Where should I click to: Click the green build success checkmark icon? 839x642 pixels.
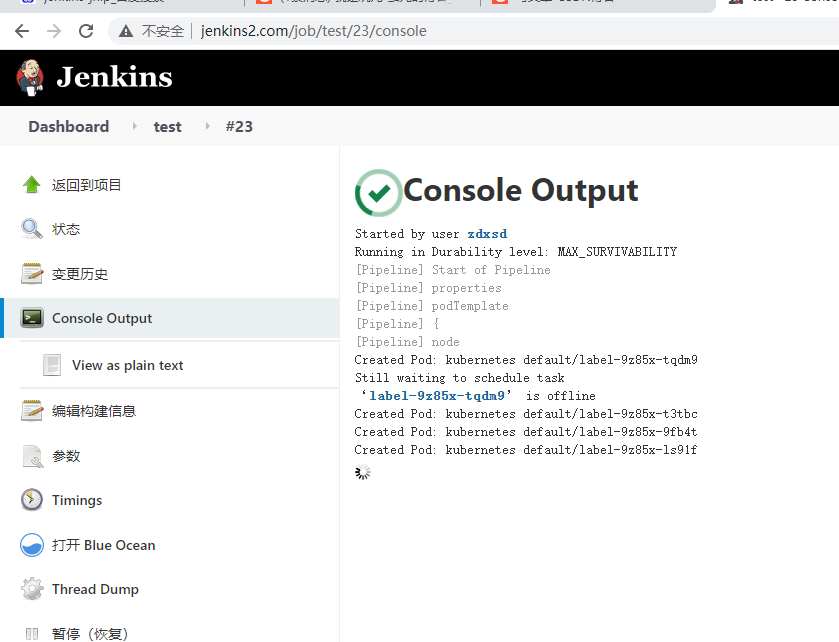tap(378, 193)
